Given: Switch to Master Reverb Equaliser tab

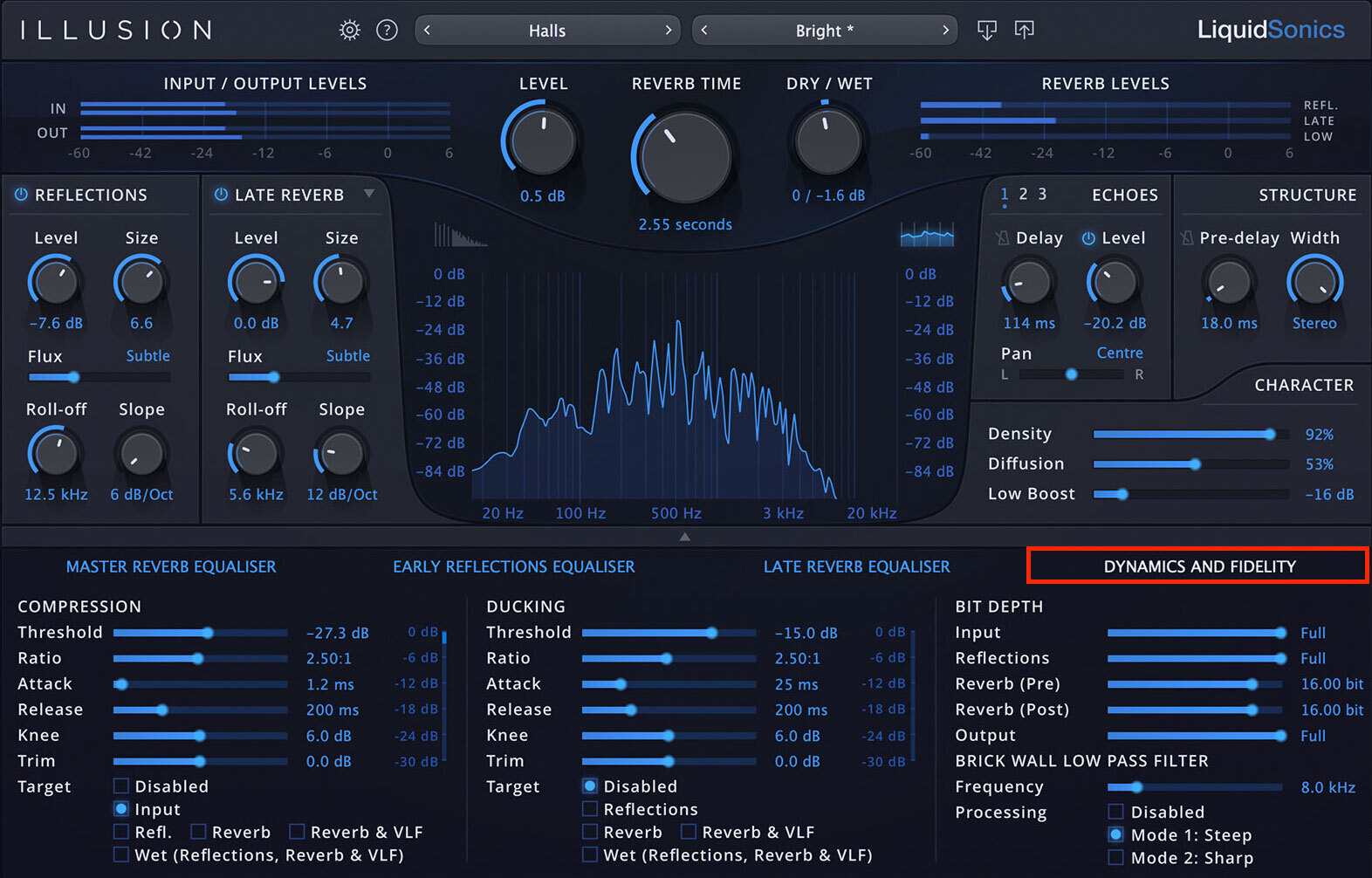Looking at the screenshot, I should (x=171, y=566).
